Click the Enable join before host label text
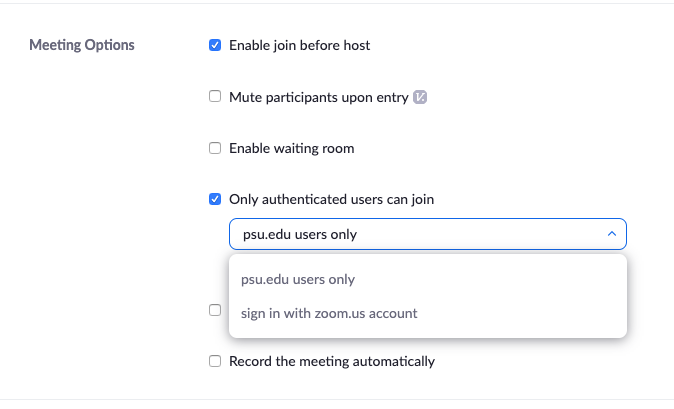674x409 pixels. click(x=300, y=45)
